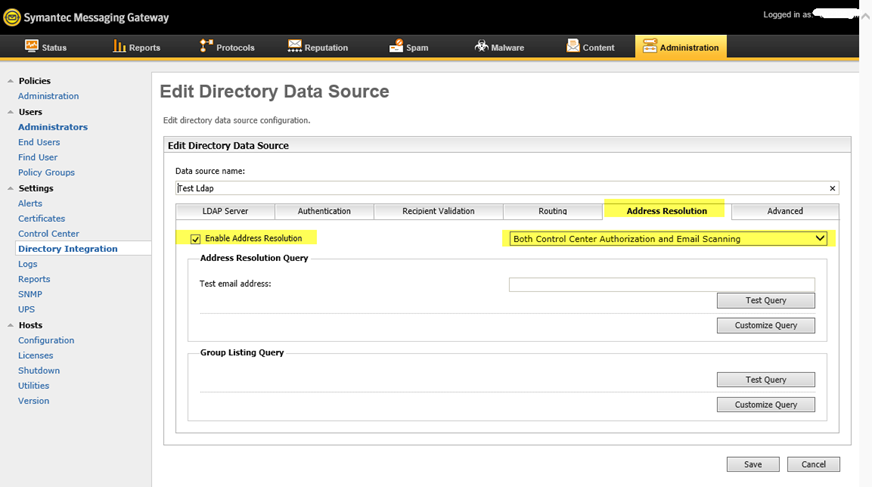Open the Alerts settings link

[x=30, y=204]
